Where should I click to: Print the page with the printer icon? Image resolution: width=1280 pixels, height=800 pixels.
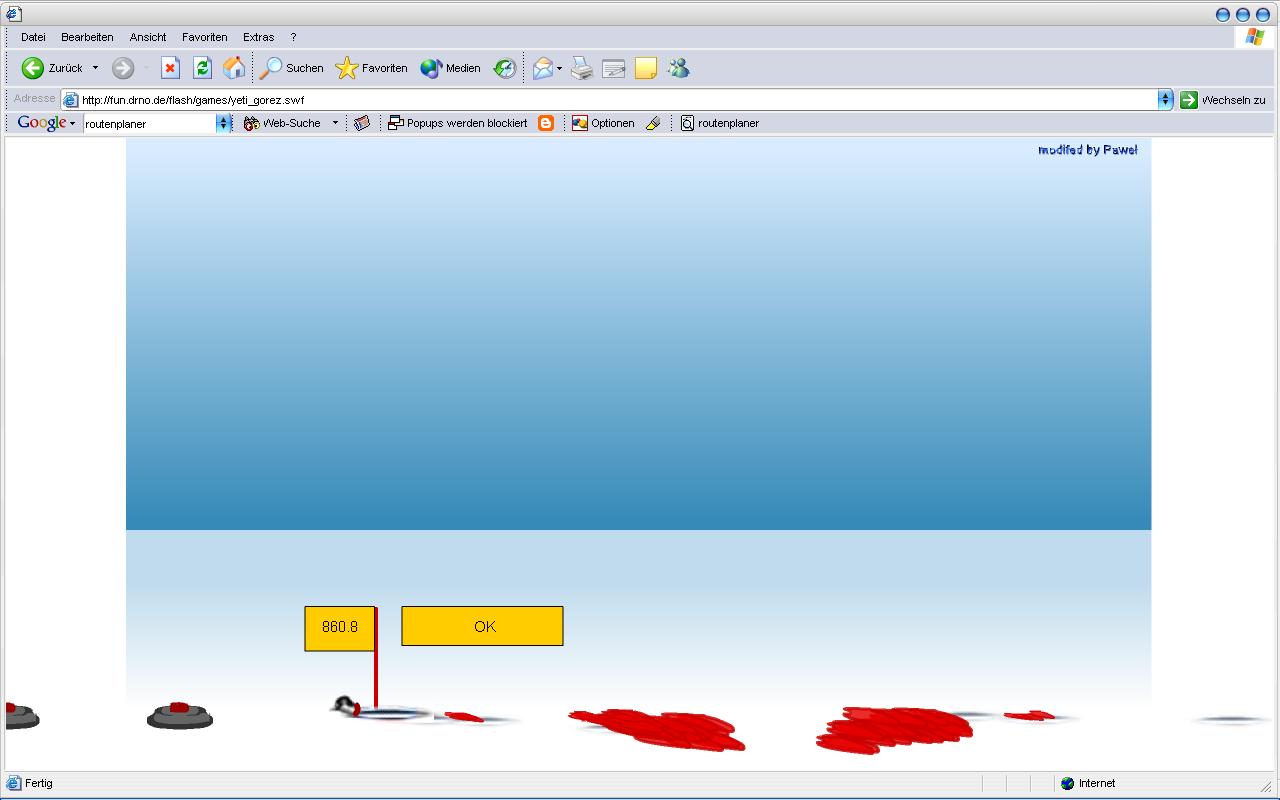(x=582, y=68)
